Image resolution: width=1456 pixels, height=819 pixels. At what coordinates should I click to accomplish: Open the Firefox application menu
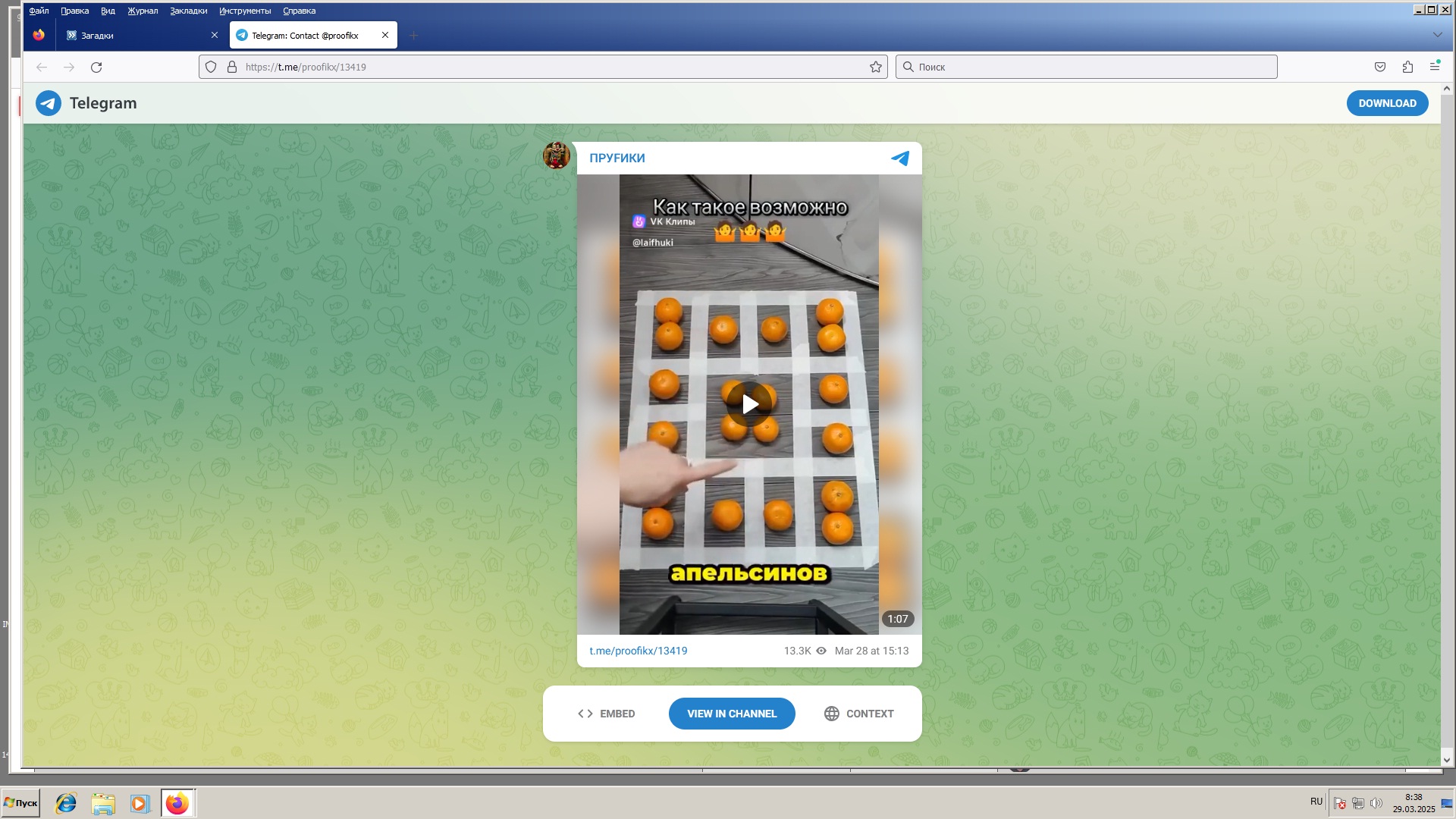coord(1435,67)
